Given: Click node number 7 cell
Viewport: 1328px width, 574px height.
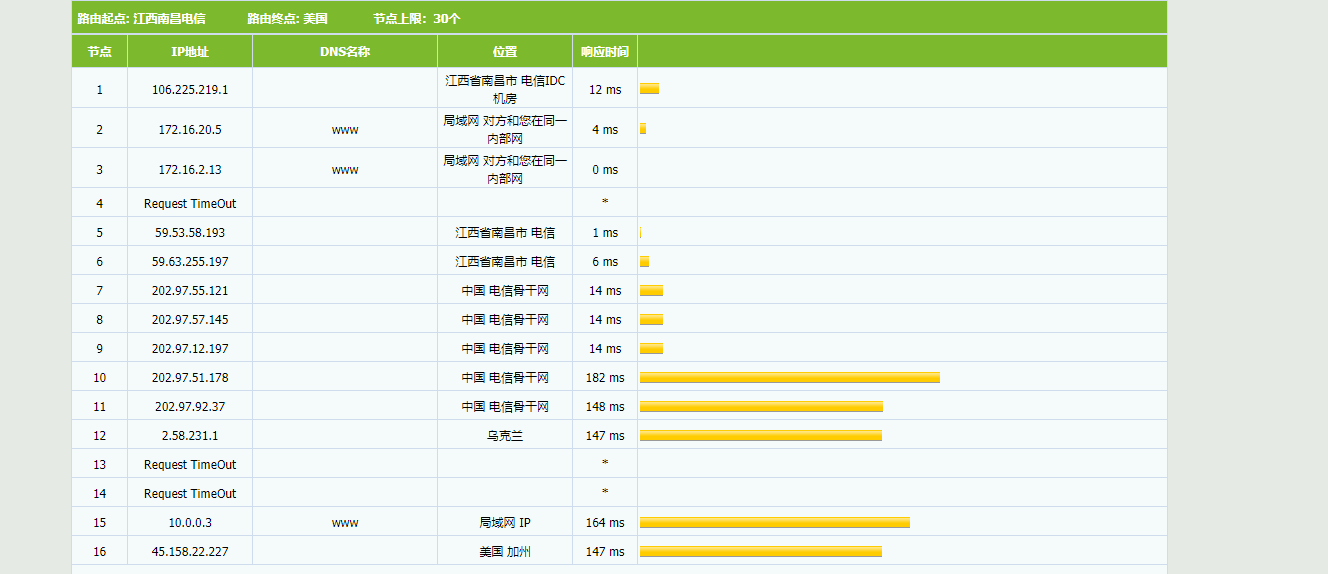Looking at the screenshot, I should (x=99, y=290).
